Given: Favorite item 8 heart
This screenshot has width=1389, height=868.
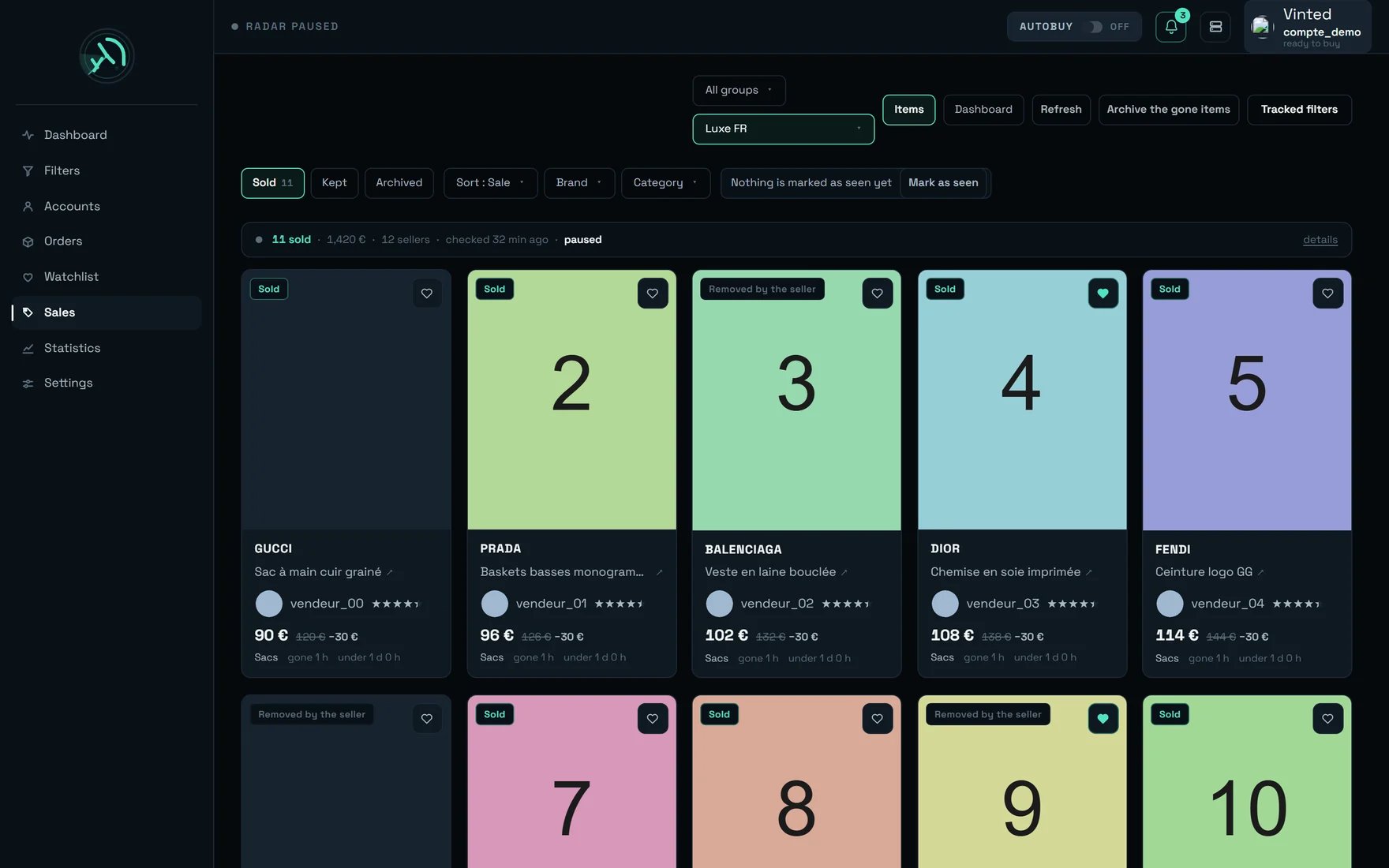Looking at the screenshot, I should [877, 719].
